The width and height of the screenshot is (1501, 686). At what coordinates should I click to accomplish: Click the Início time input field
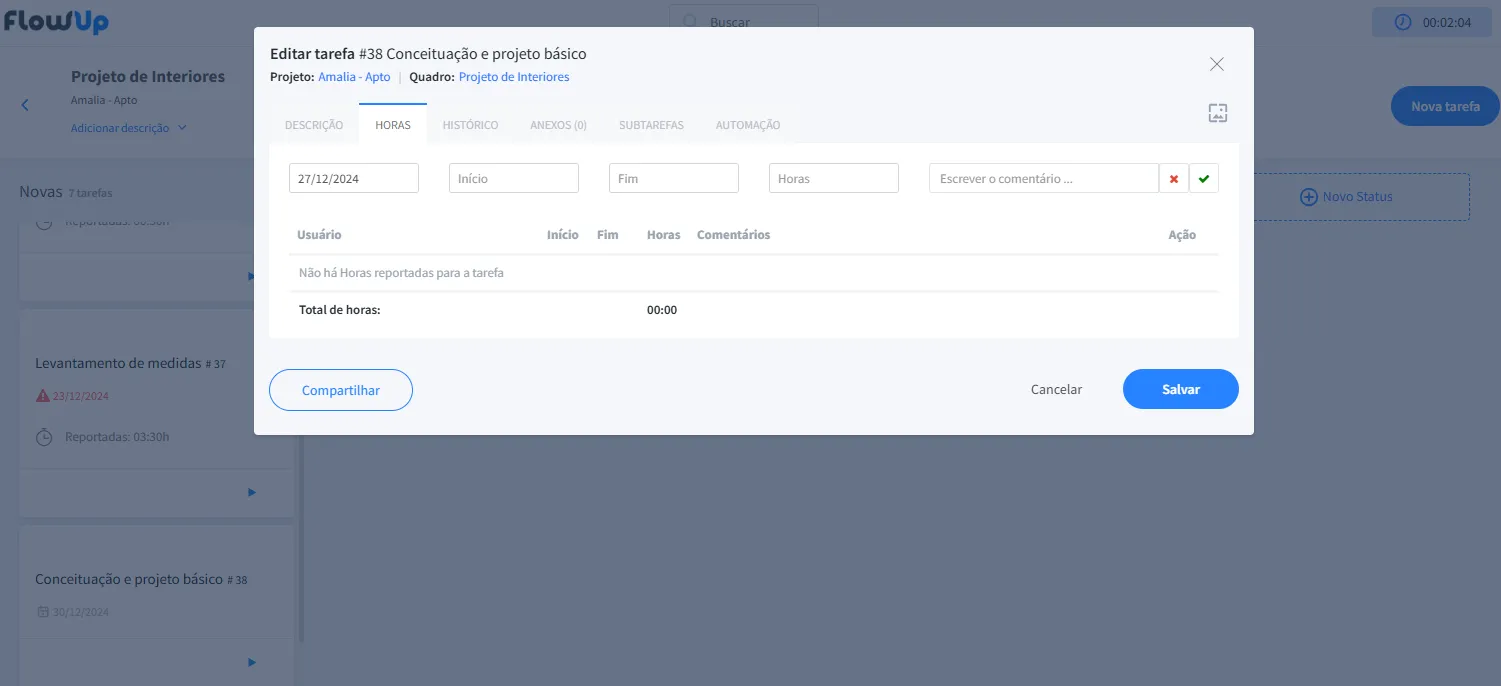tap(514, 179)
